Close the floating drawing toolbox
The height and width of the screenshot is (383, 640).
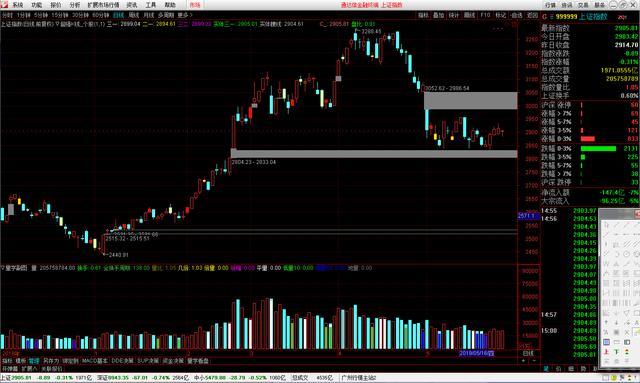click(637, 214)
